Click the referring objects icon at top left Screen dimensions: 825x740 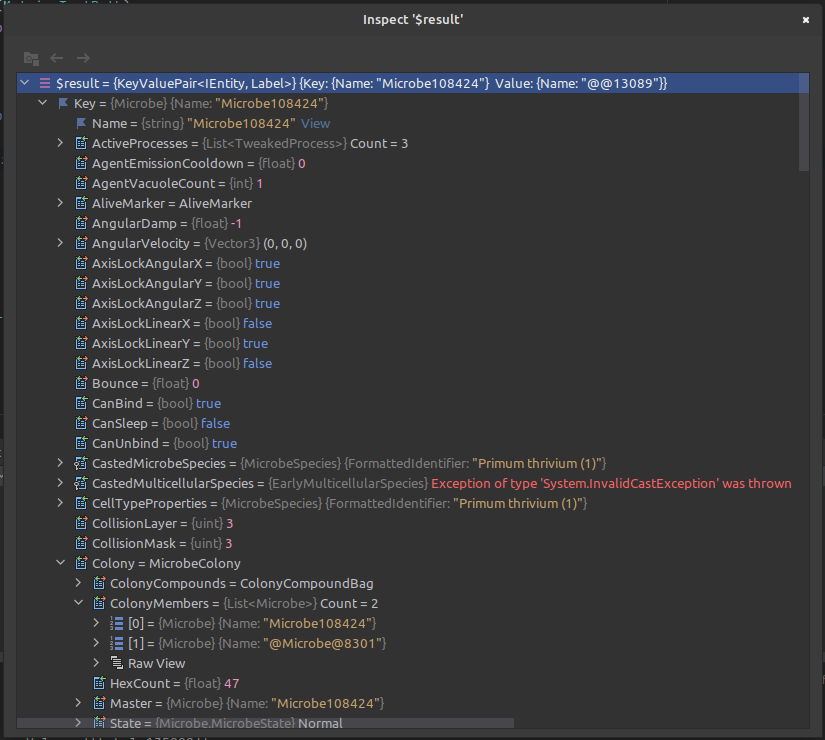(x=30, y=58)
